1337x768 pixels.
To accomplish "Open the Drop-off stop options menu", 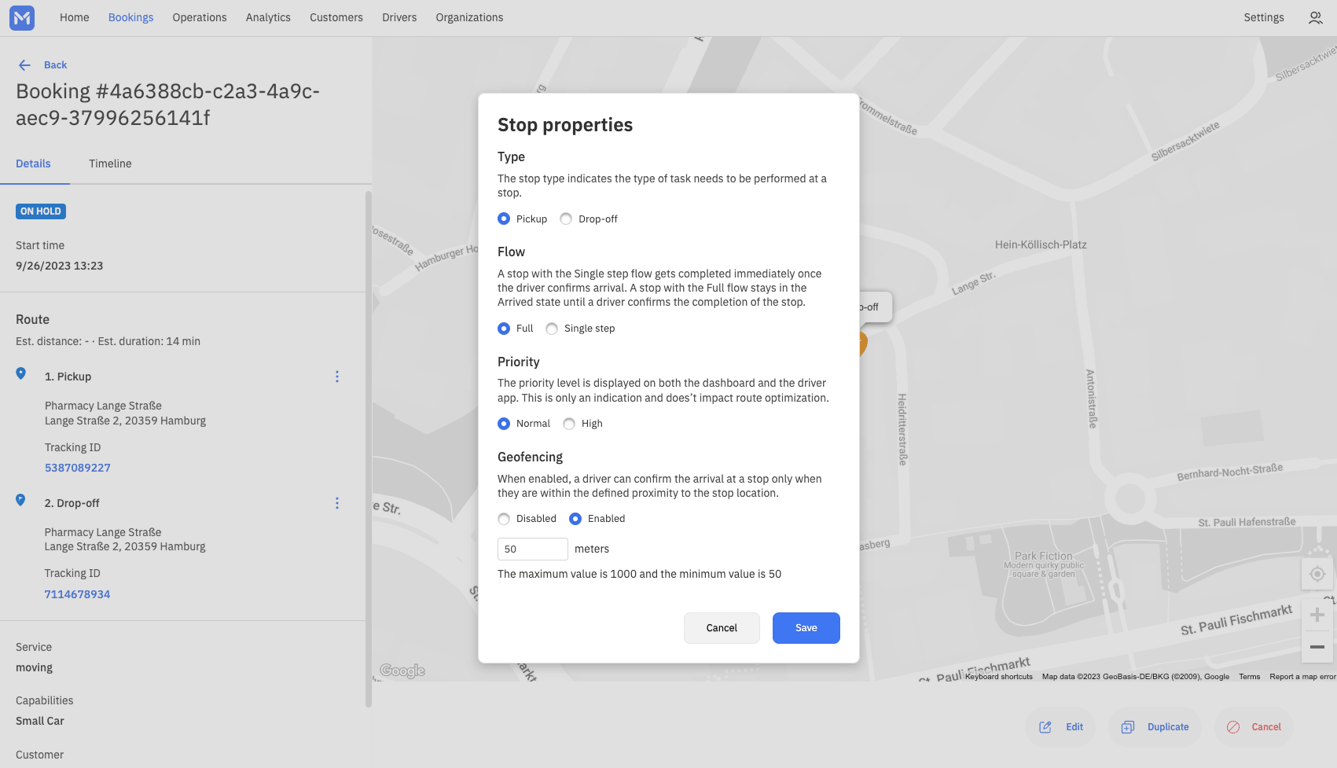I will 337,503.
